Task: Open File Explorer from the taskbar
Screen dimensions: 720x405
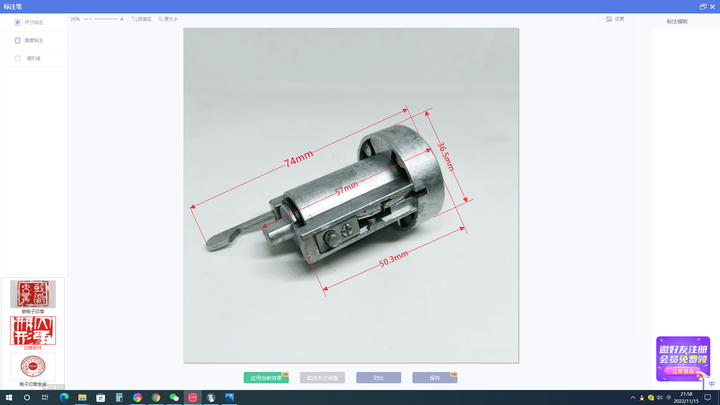Action: [x=82, y=398]
